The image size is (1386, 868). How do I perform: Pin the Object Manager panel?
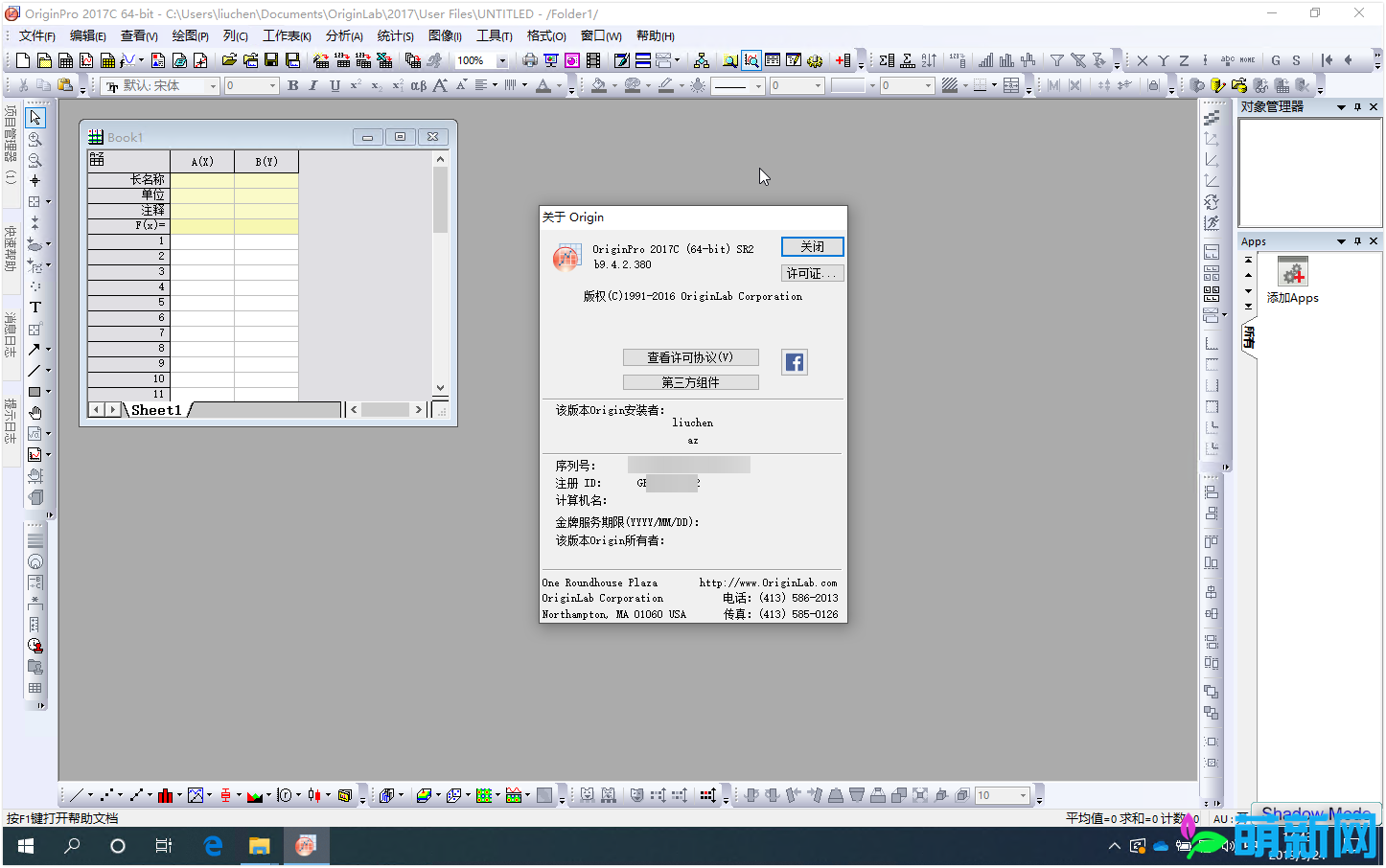click(x=1357, y=107)
